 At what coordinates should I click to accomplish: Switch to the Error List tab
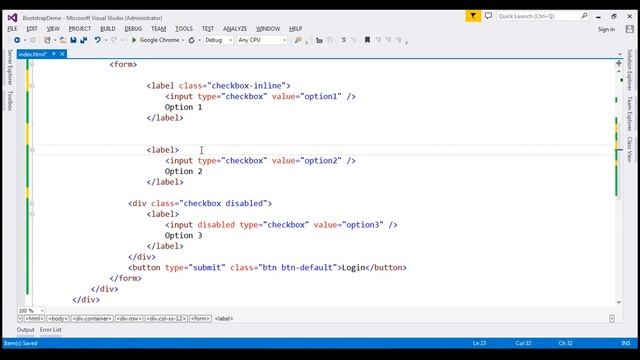pos(51,329)
